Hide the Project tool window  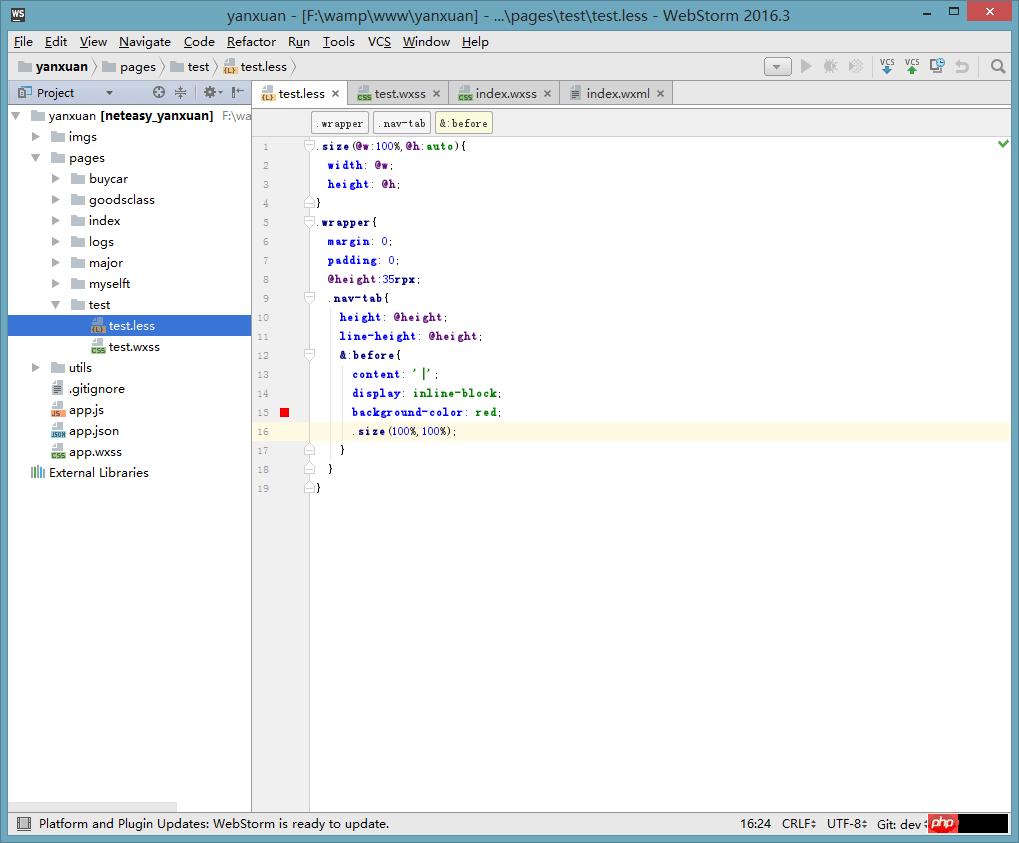click(238, 92)
